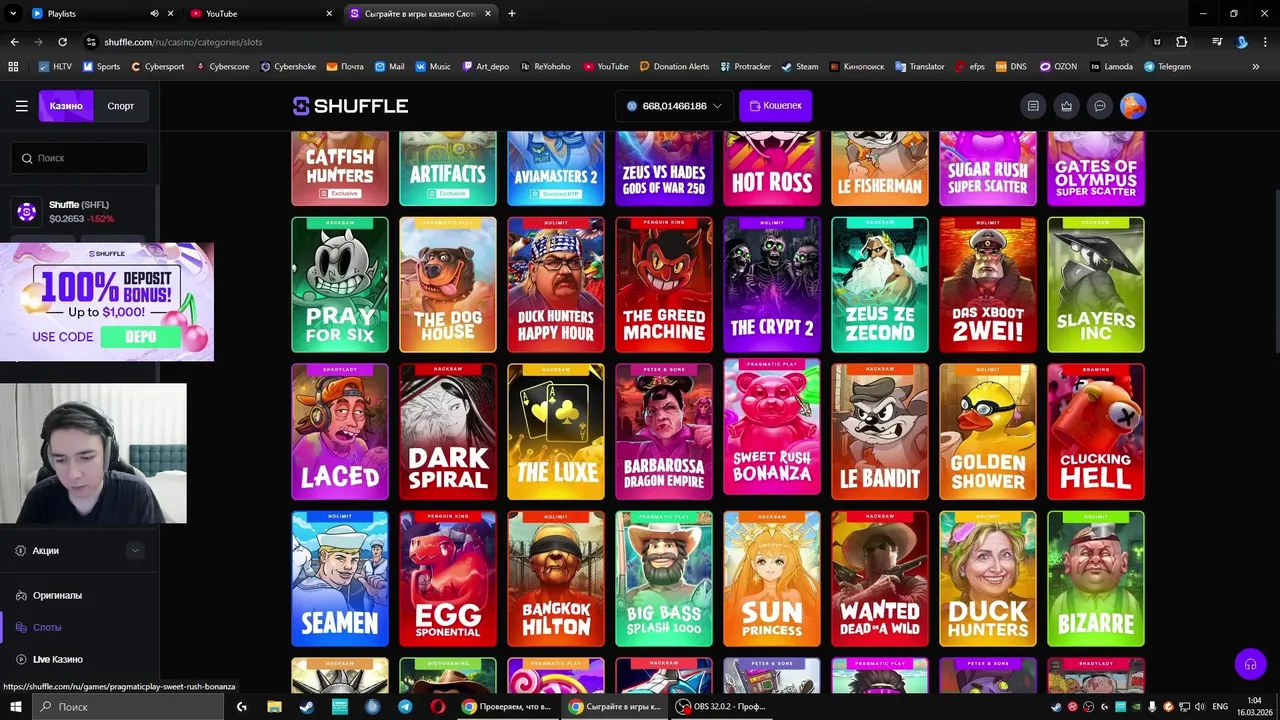Open The Greed Machine slot
Screen dimensions: 1280x720
pyautogui.click(x=664, y=285)
